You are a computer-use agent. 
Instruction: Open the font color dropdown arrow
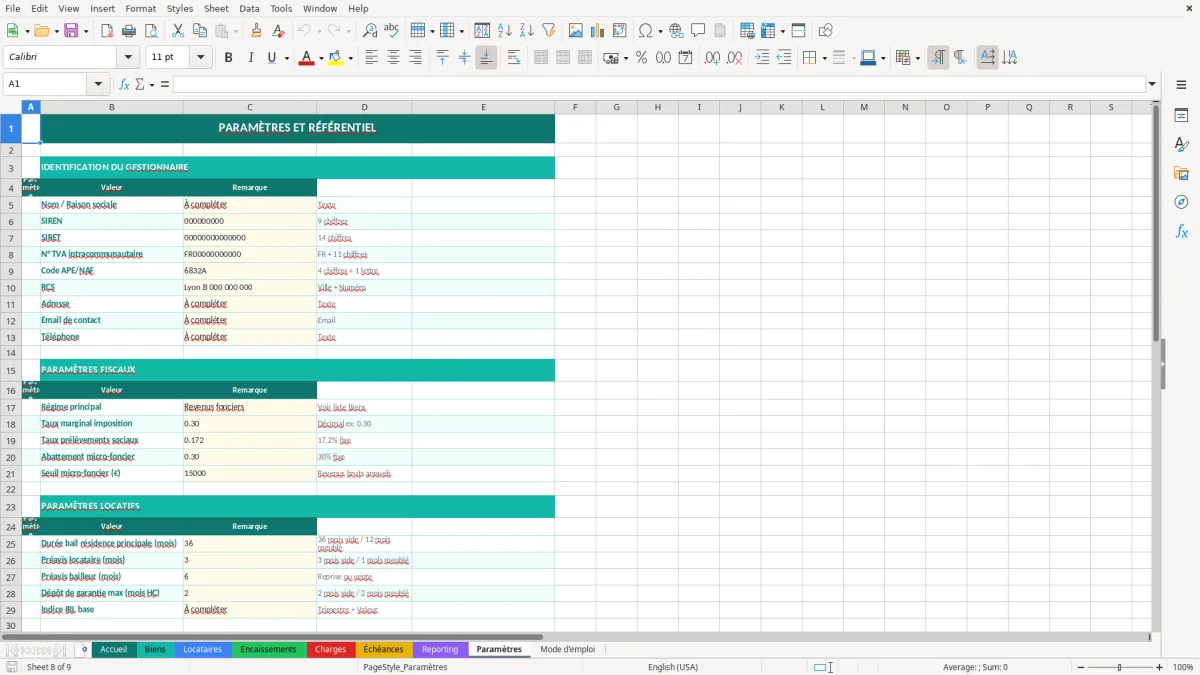click(319, 58)
